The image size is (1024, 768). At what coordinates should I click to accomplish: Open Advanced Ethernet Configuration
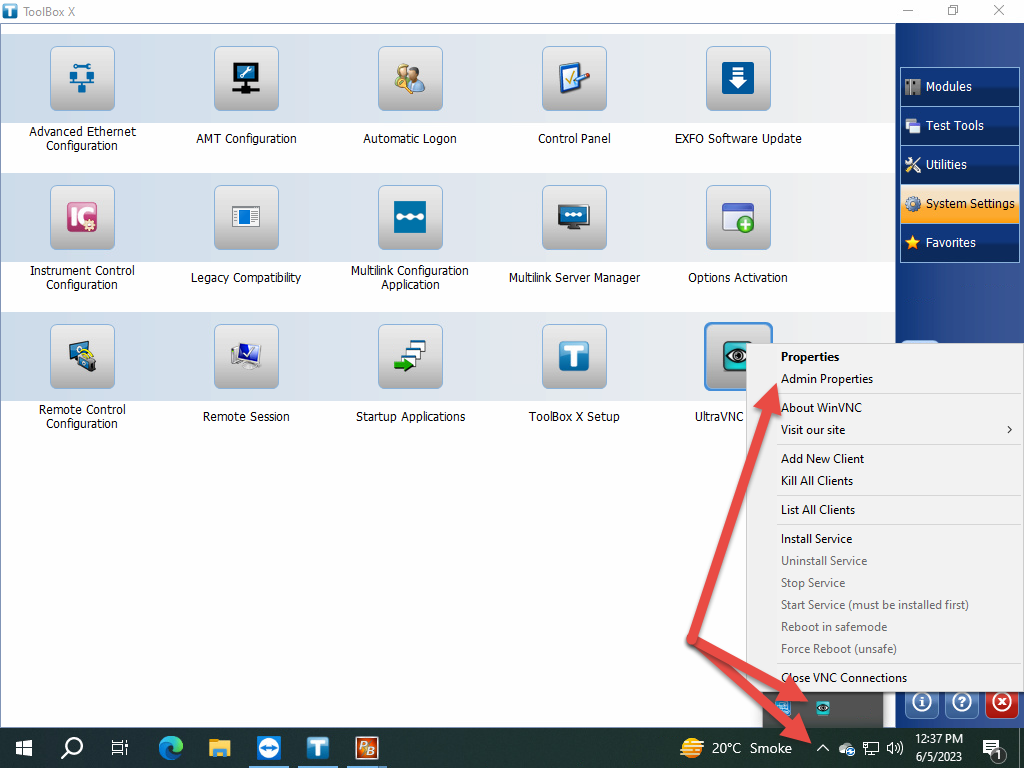(82, 78)
